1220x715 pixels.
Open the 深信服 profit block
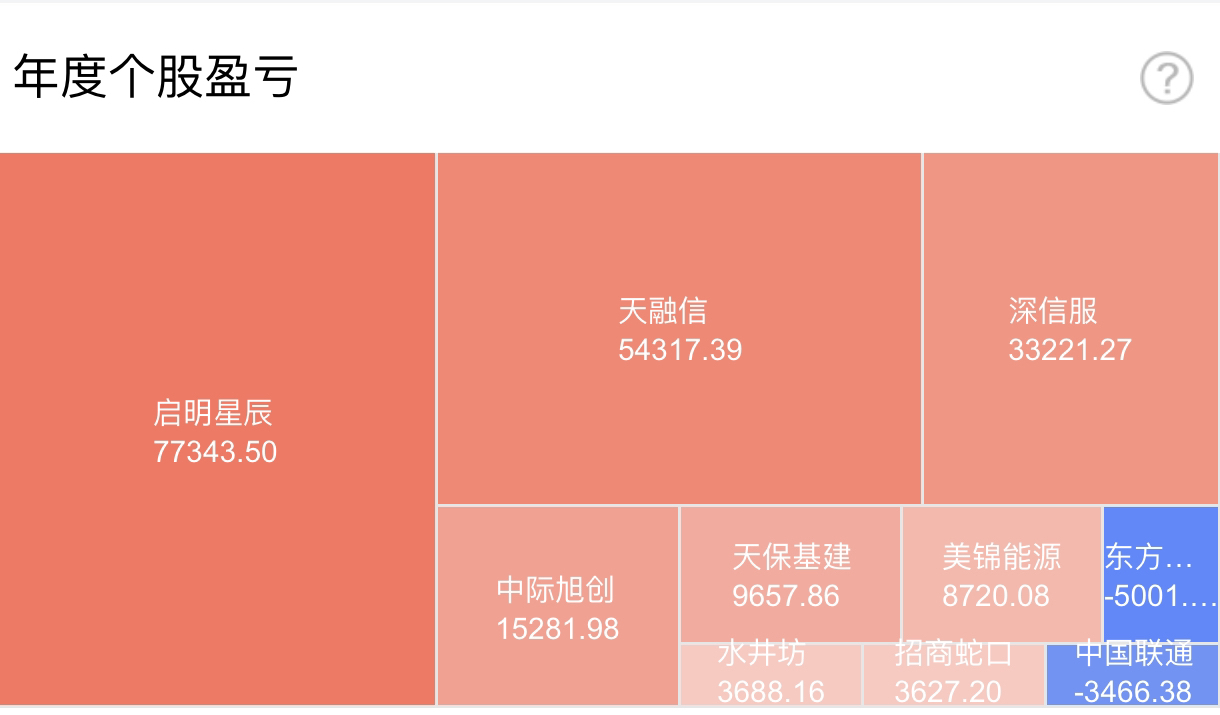1071,328
